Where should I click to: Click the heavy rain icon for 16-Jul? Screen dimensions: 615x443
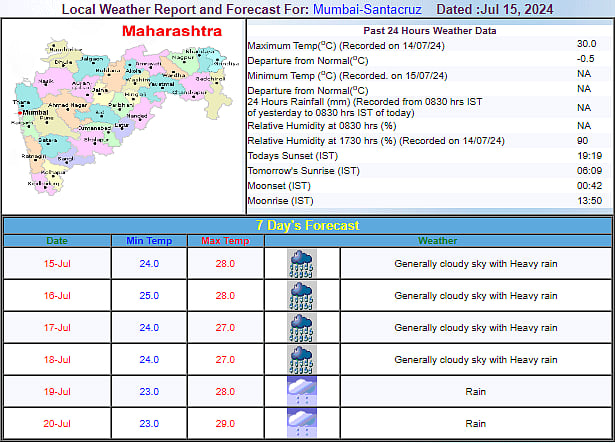click(302, 296)
